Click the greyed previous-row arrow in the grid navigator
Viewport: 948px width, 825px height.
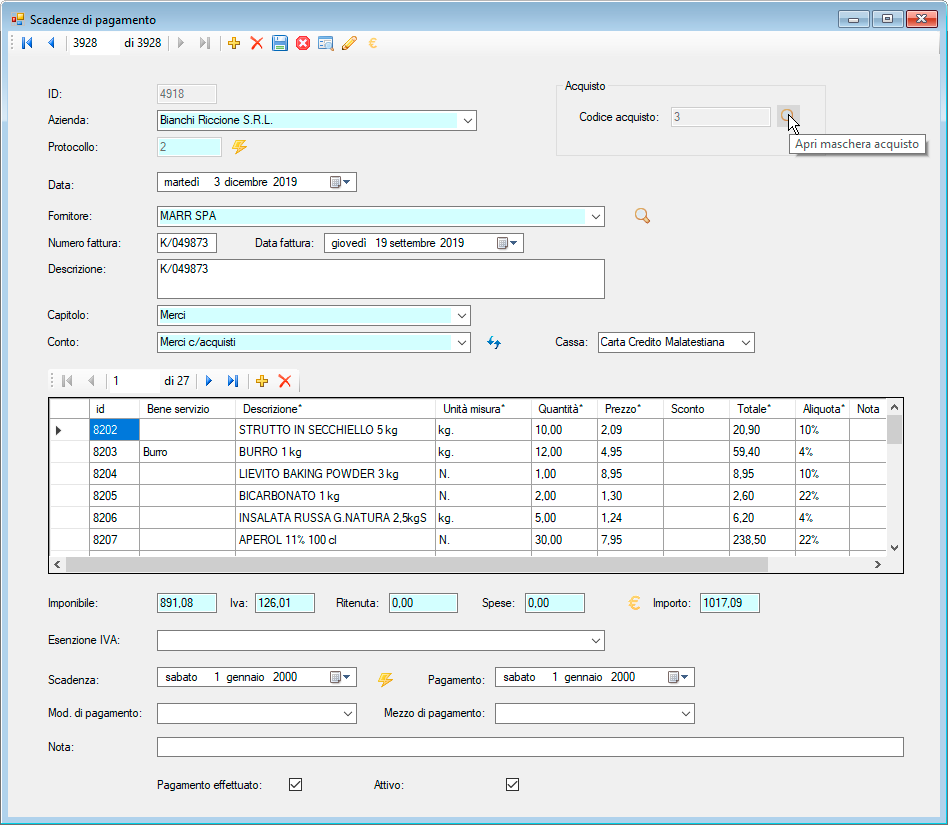[91, 381]
